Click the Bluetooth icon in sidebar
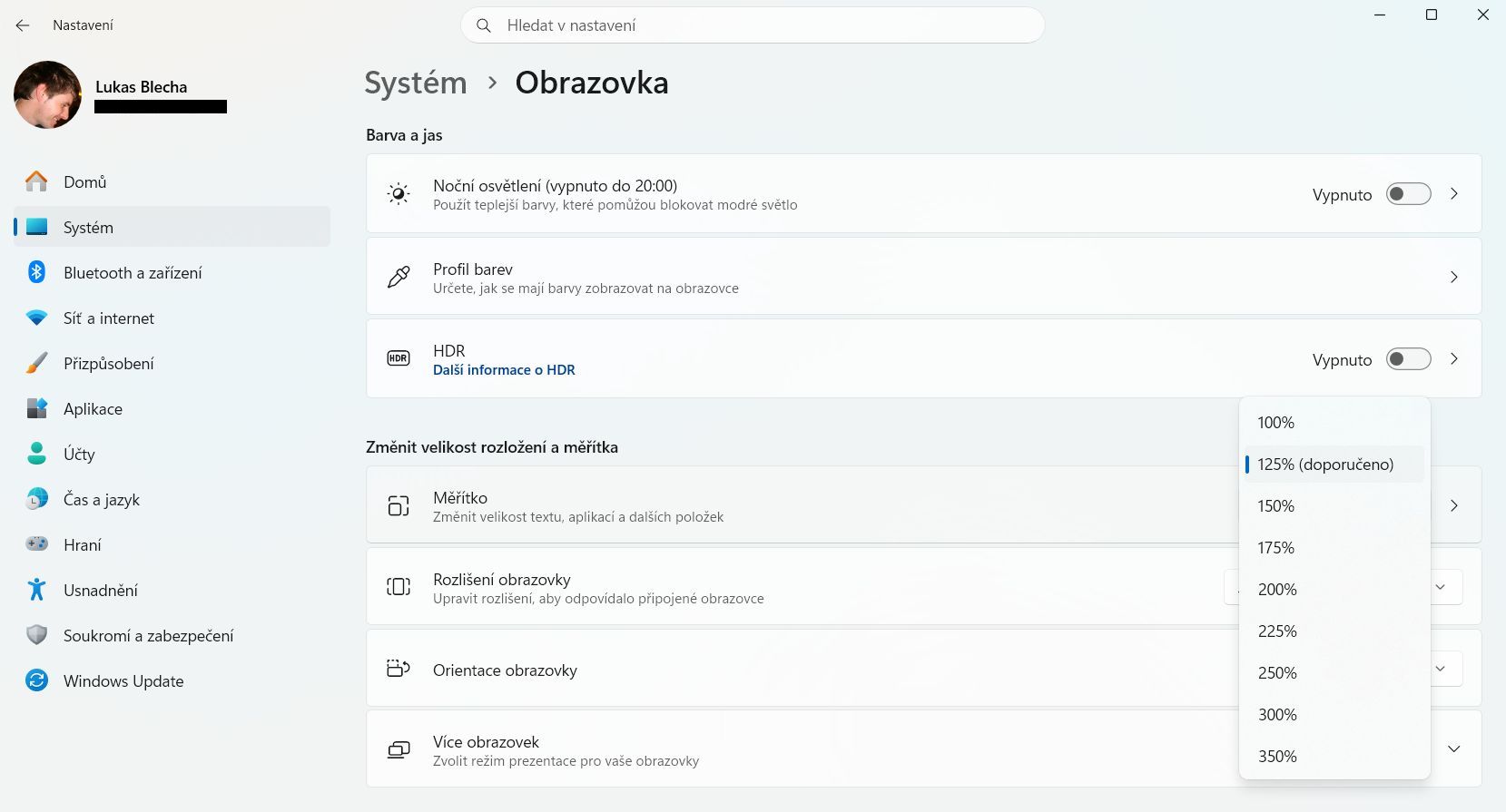Screen dimensions: 1506x812 [x=36, y=272]
